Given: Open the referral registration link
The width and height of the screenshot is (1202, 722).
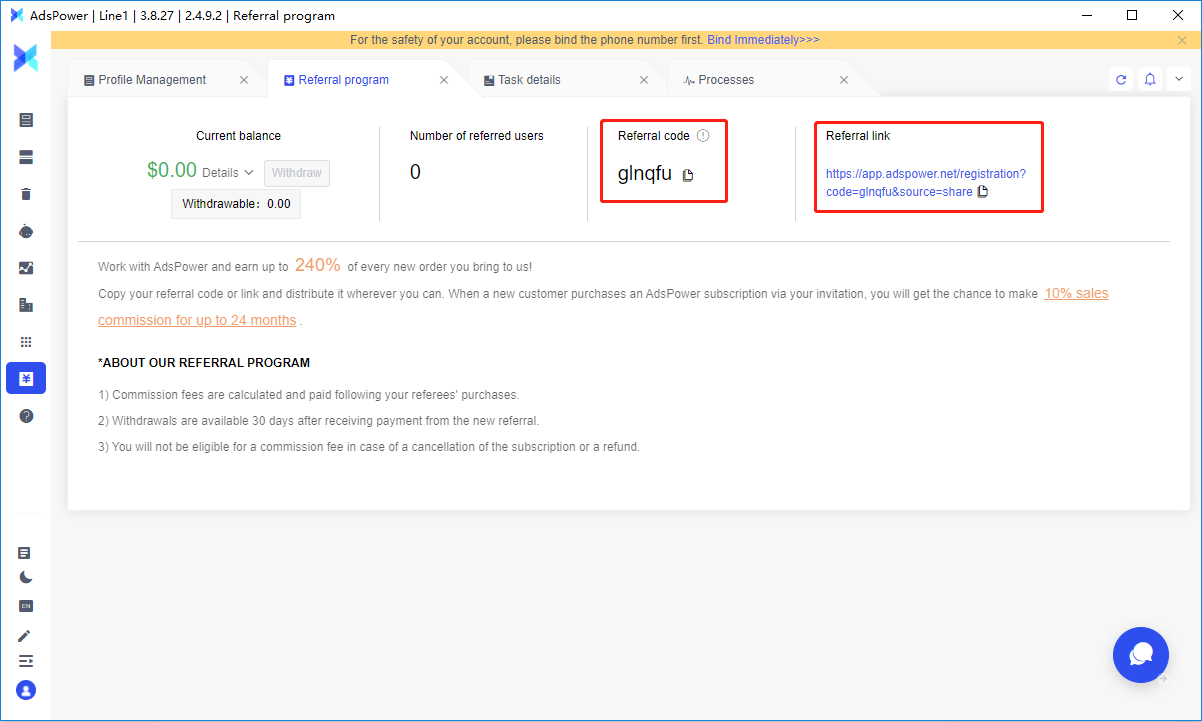Looking at the screenshot, I should tap(926, 182).
